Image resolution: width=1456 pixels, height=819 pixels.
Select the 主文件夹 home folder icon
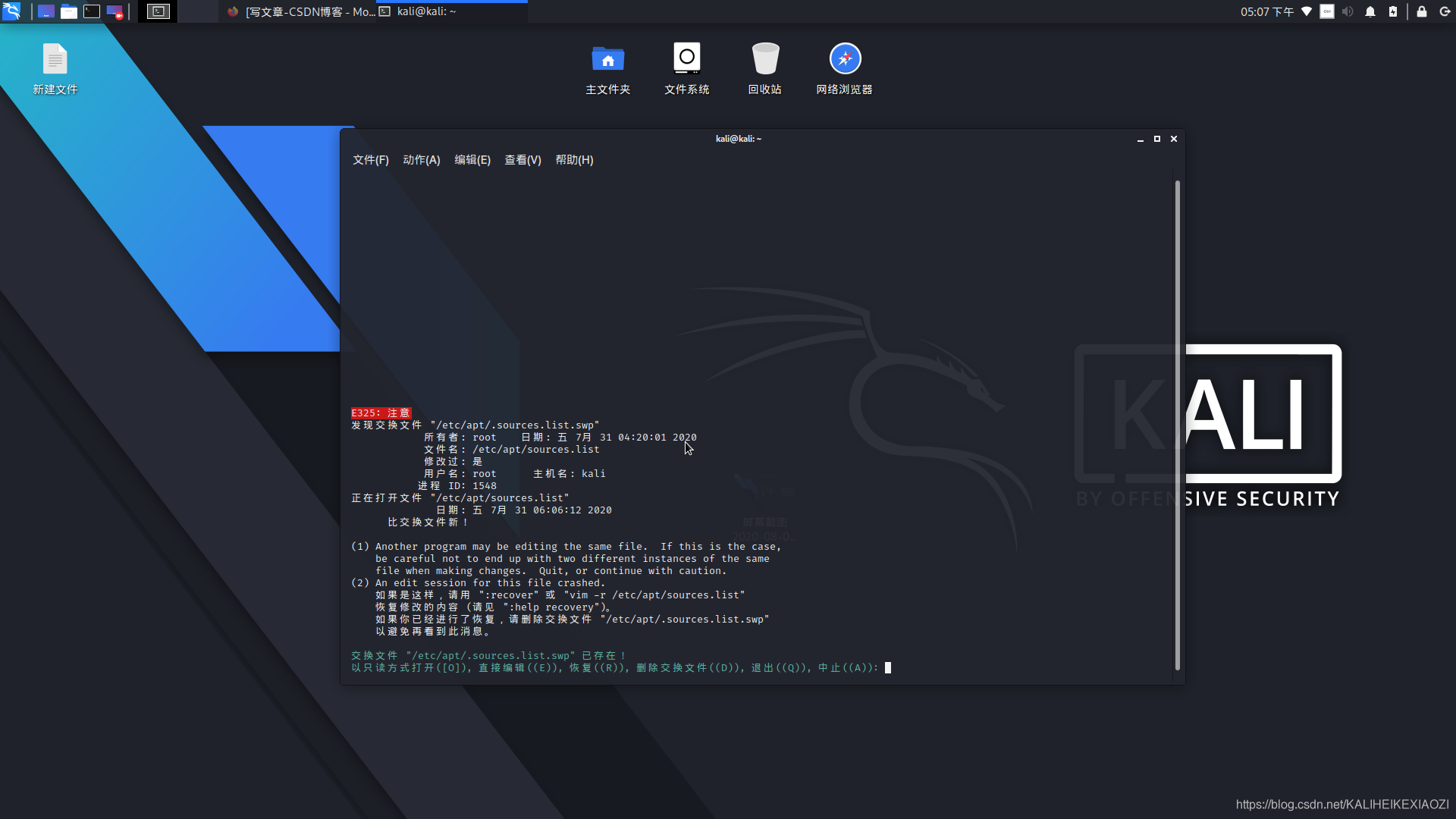point(607,69)
